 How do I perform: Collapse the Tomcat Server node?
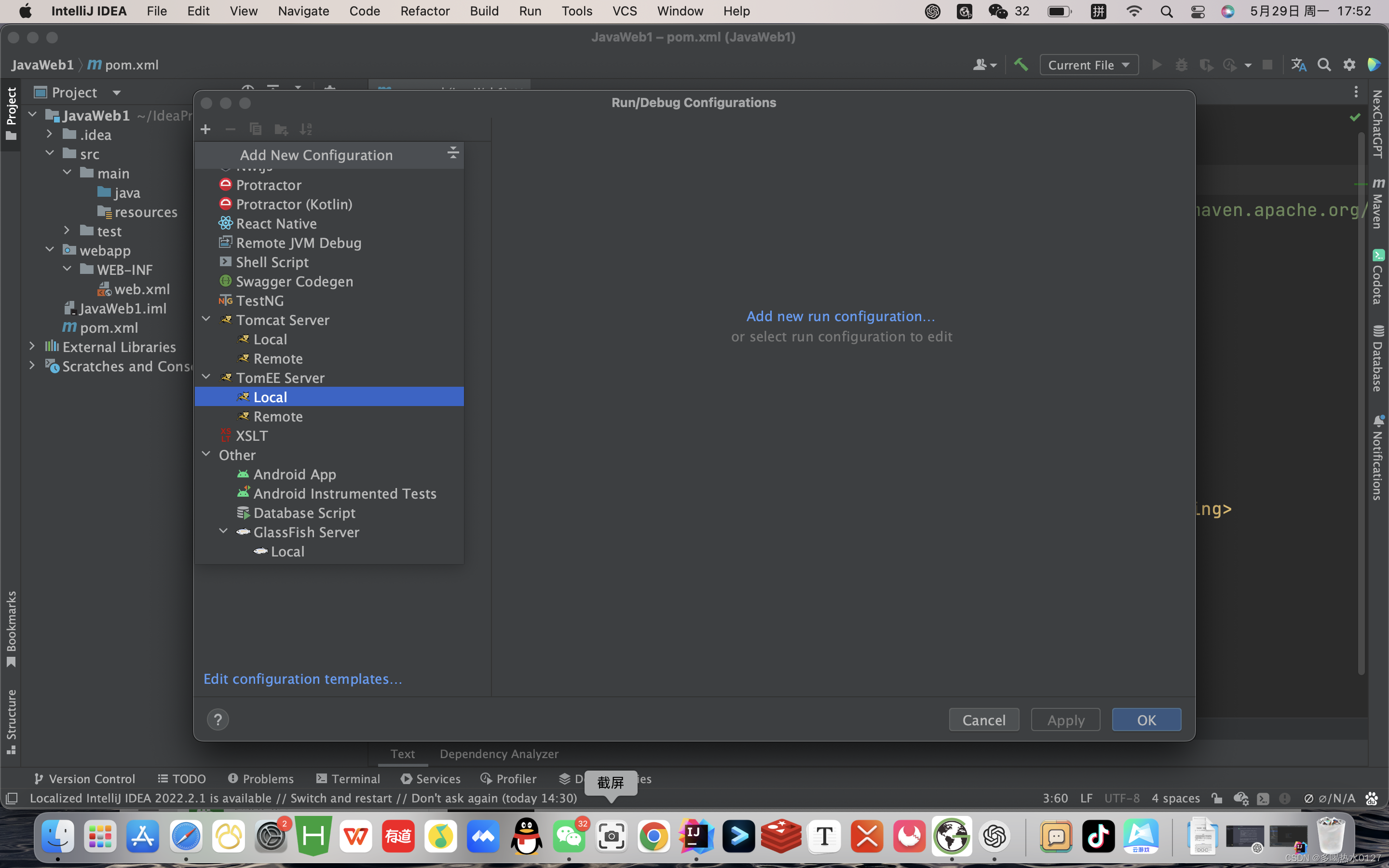click(x=206, y=320)
